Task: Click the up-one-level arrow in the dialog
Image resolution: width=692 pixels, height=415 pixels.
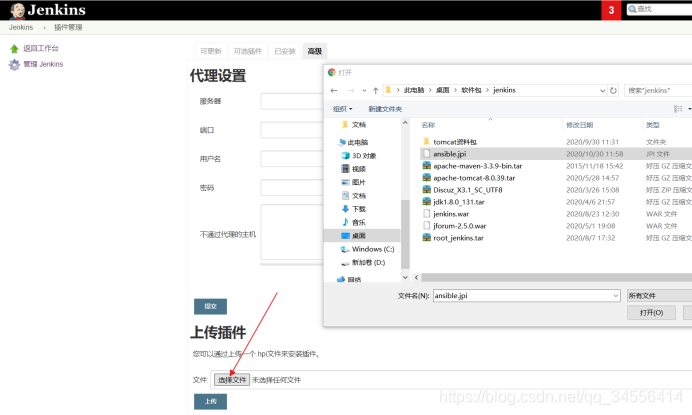Action: (x=375, y=91)
